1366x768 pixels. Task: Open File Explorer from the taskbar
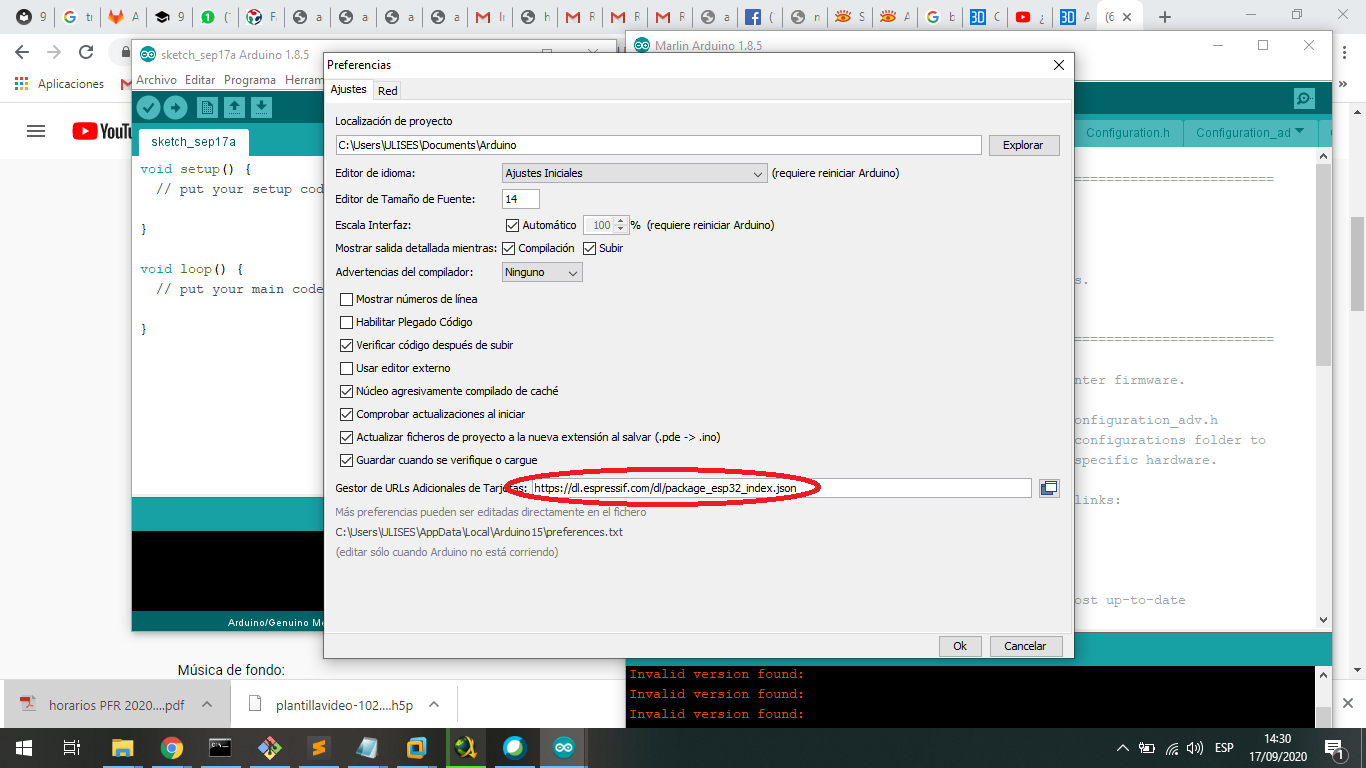pos(122,747)
